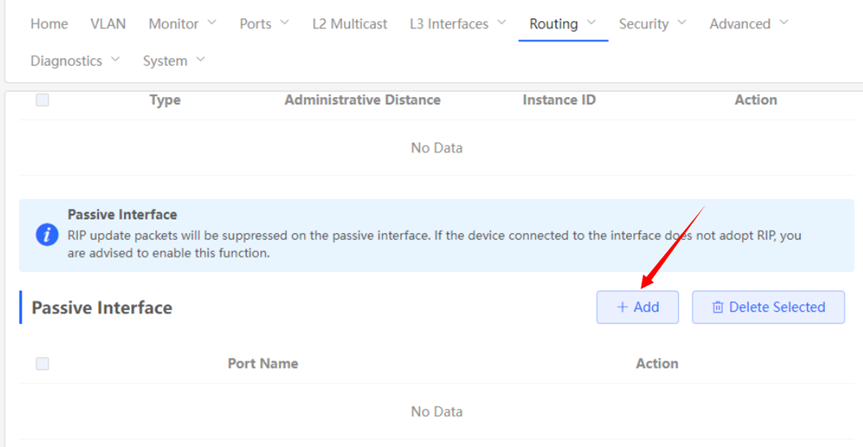Click the Administrative Distance column header
The height and width of the screenshot is (447, 863).
[362, 100]
